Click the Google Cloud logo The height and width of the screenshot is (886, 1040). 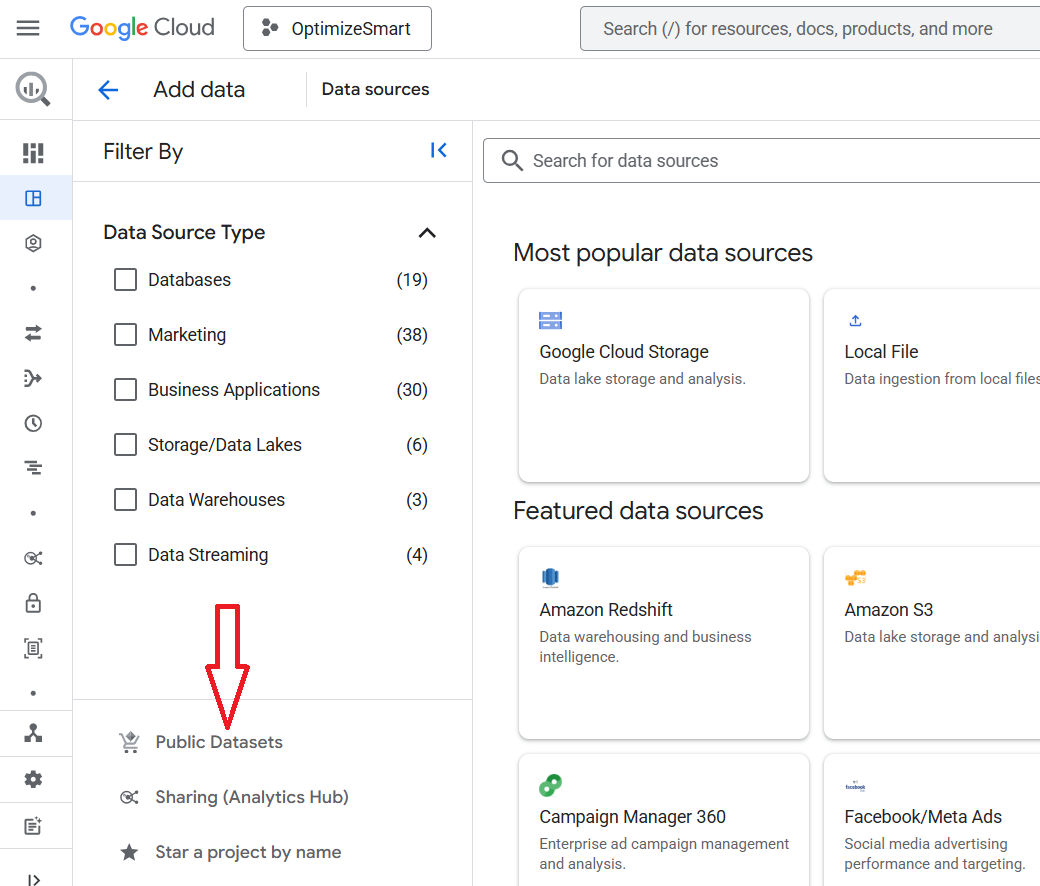143,28
